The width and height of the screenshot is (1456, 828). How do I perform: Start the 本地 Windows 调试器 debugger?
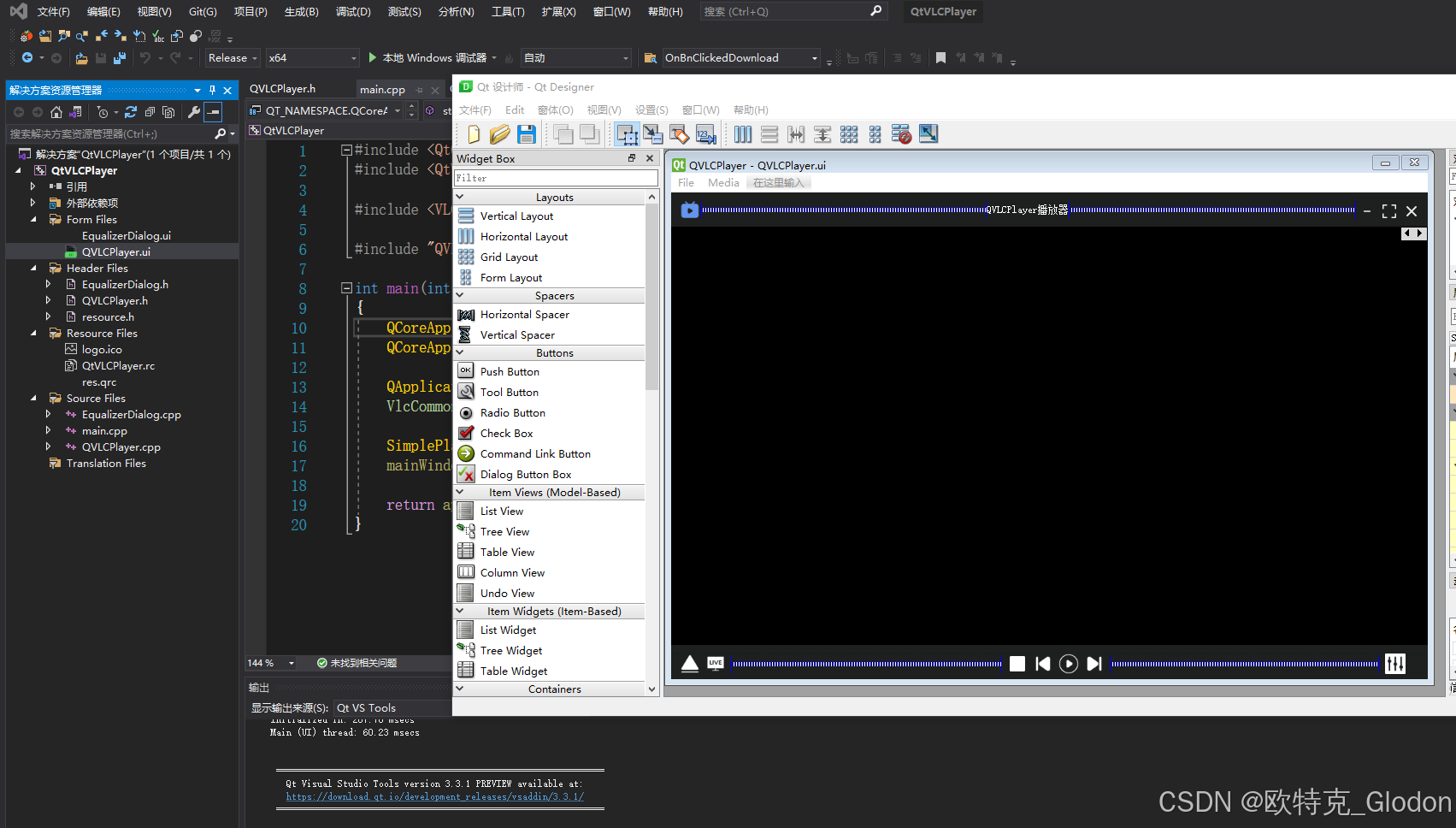pos(432,57)
